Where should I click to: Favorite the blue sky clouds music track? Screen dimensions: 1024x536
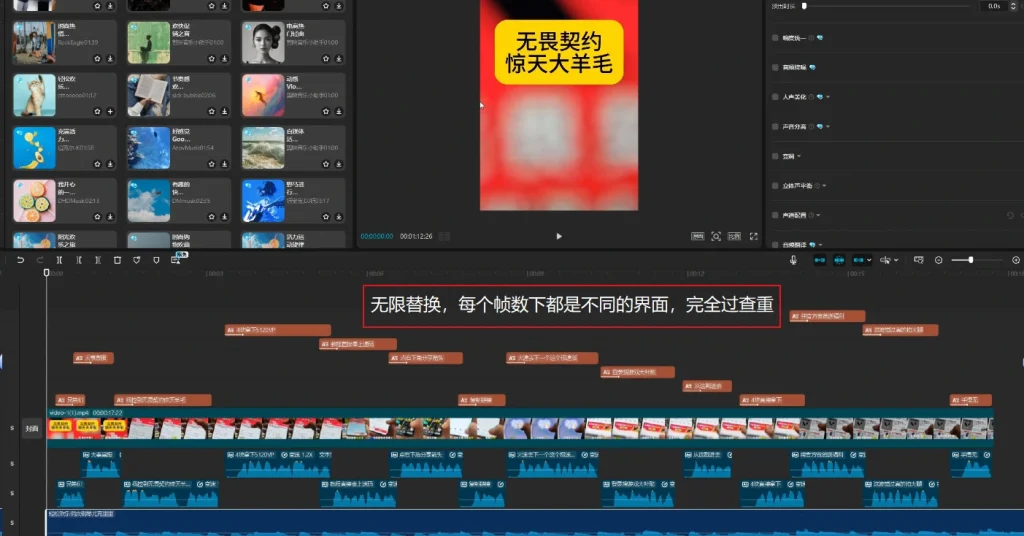click(x=212, y=217)
